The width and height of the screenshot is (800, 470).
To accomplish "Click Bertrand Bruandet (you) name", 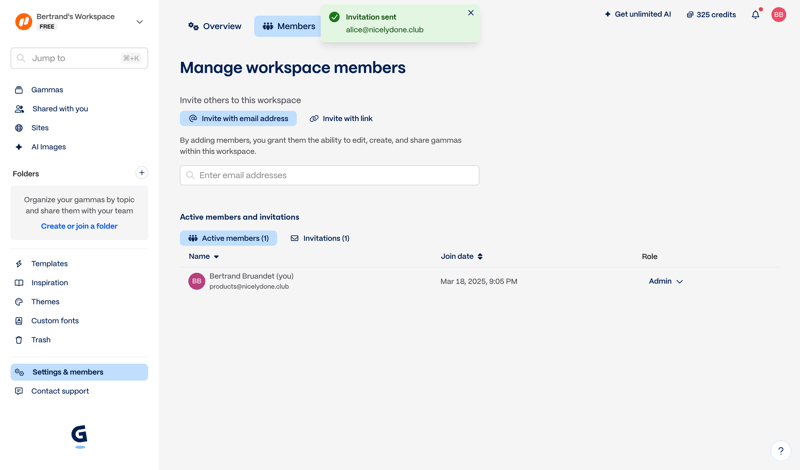I will click(x=252, y=276).
